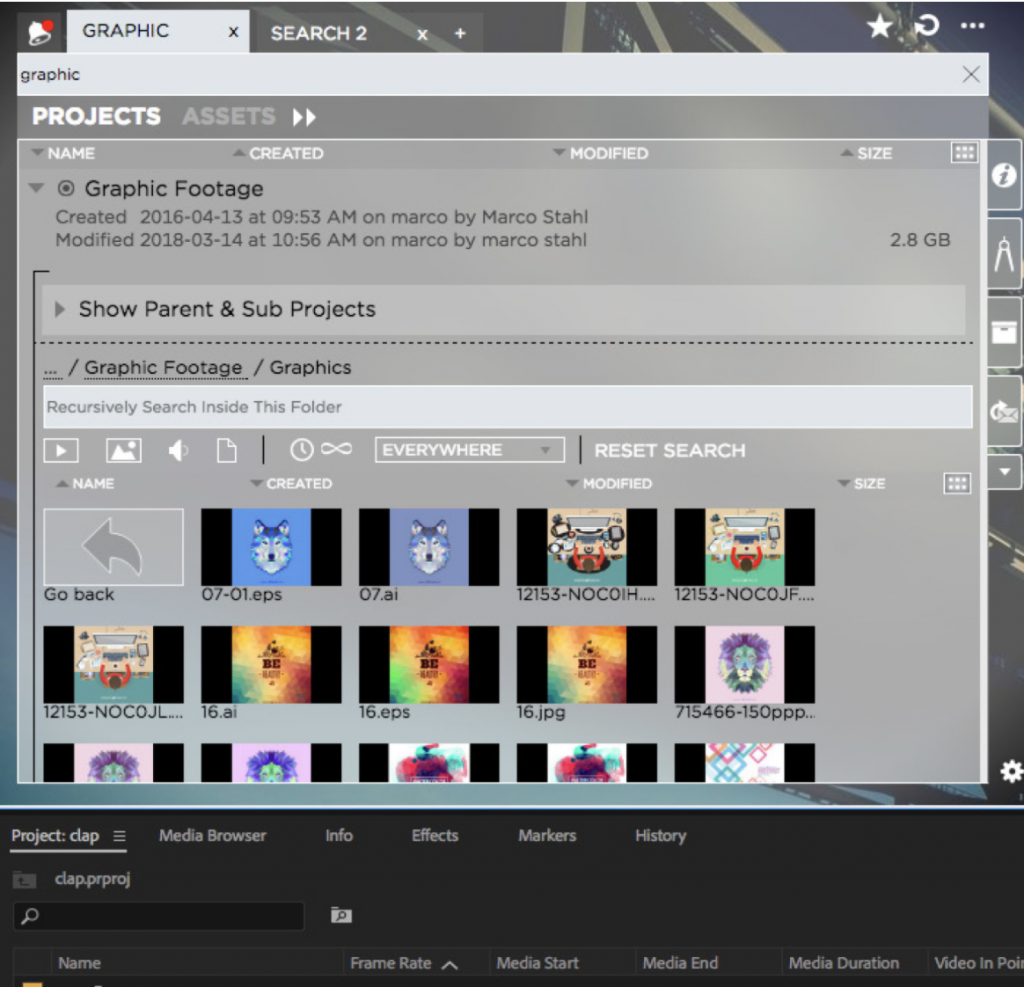Collapse the Graphic Footage project
Image resolution: width=1024 pixels, height=987 pixels.
tap(37, 188)
